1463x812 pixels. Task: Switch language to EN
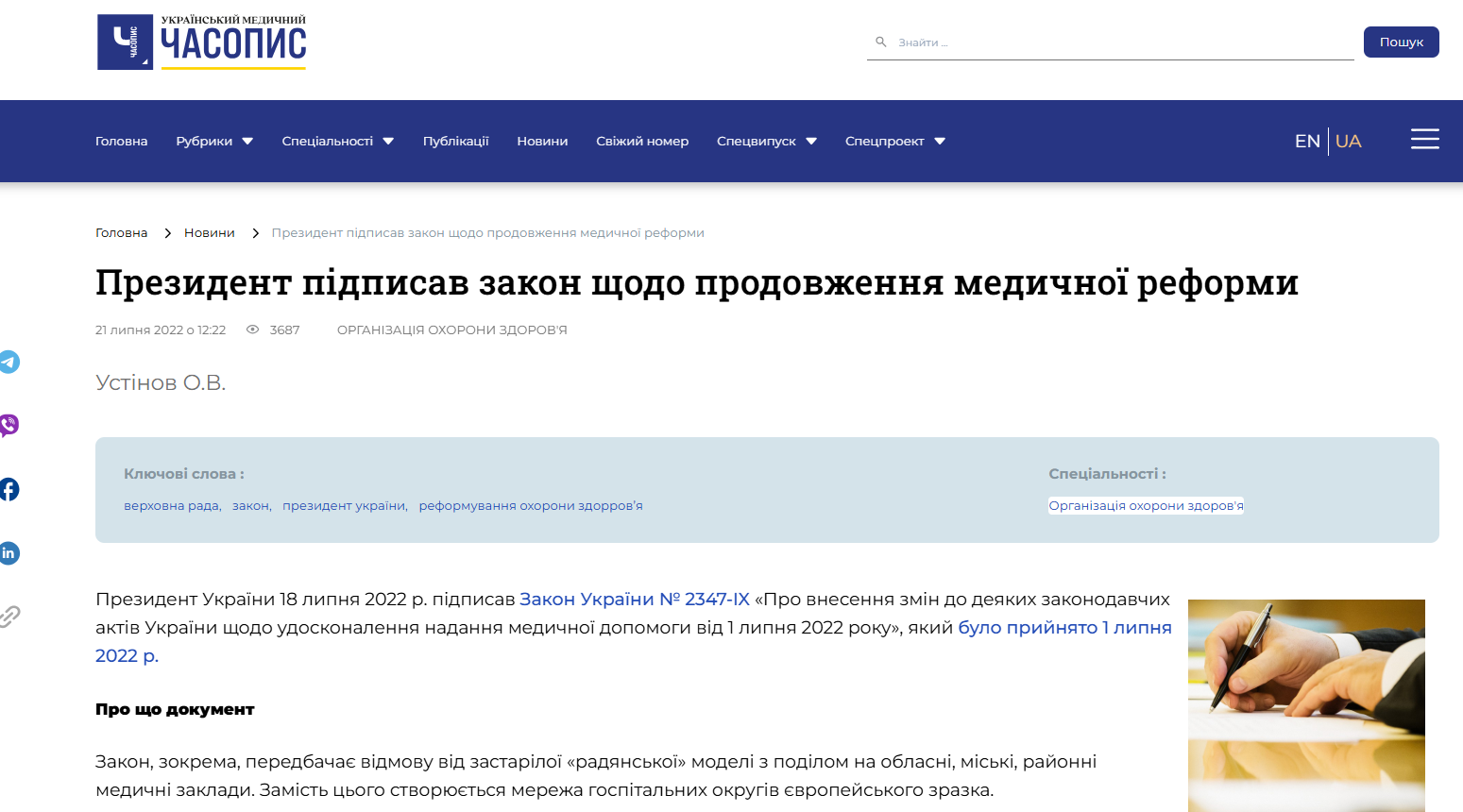click(x=1307, y=141)
